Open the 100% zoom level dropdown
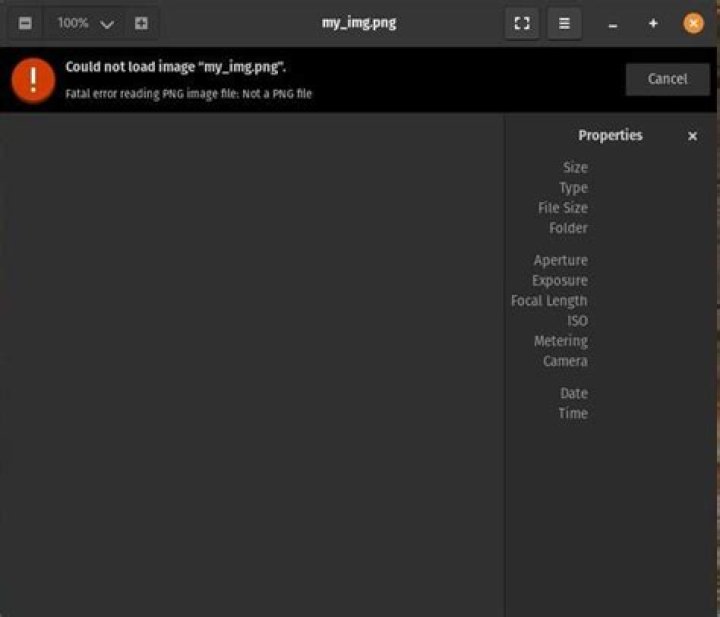 [x=84, y=23]
